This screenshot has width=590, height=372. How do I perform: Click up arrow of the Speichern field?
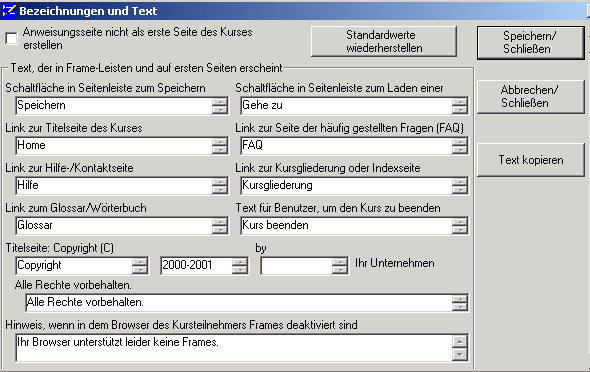(x=220, y=102)
